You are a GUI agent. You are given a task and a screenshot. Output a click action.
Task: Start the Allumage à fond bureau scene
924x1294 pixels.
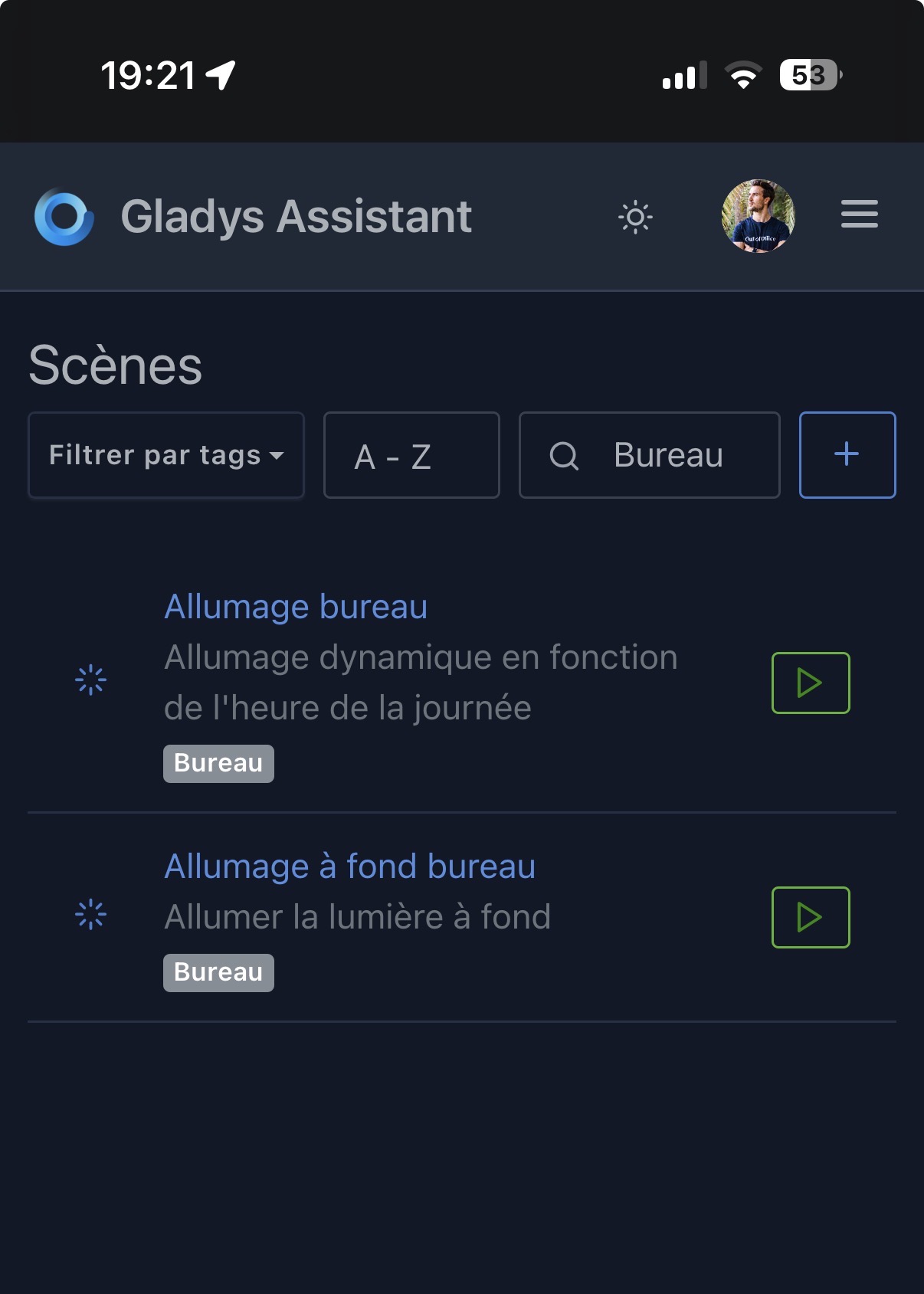point(810,917)
